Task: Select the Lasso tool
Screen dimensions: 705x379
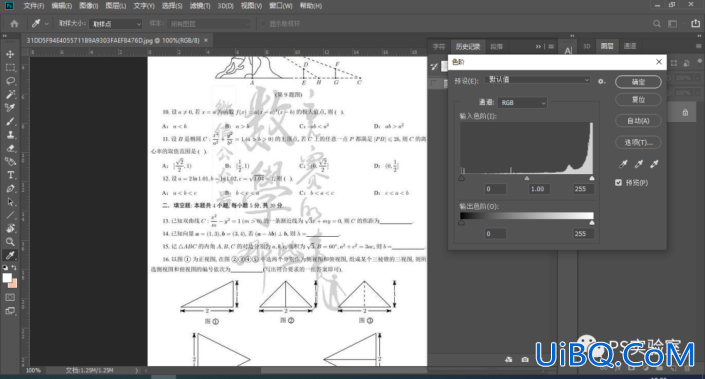Action: (10, 81)
